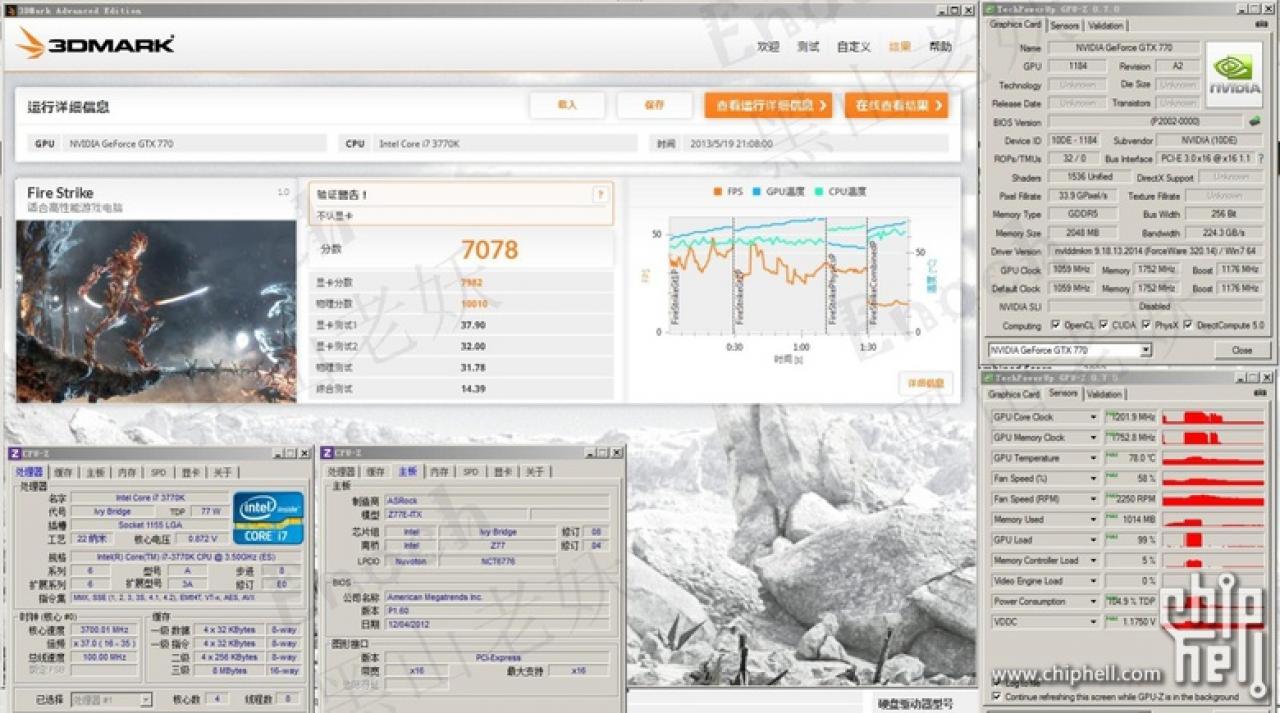Click the 3DMark logo in the header

[x=96, y=43]
